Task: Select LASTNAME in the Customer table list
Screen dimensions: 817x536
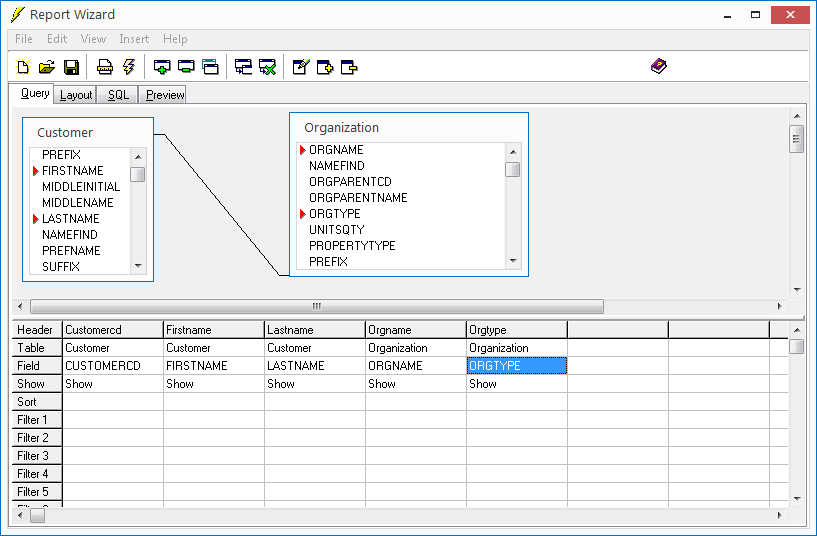Action: [x=70, y=219]
